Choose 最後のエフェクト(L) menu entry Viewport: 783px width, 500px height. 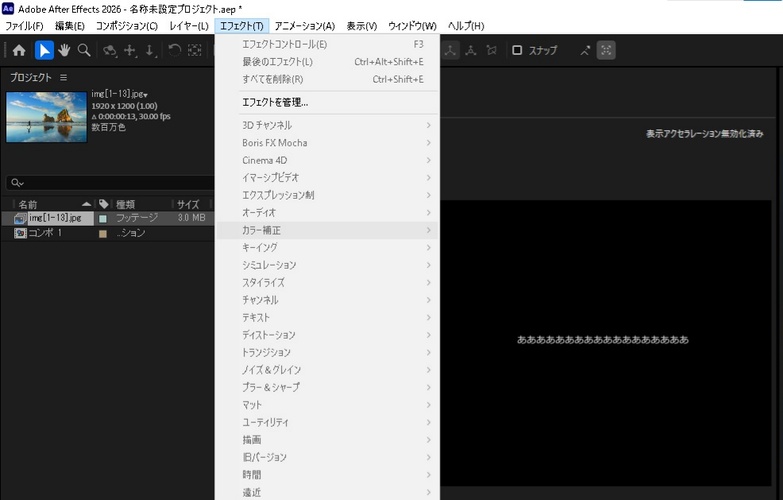click(x=327, y=62)
